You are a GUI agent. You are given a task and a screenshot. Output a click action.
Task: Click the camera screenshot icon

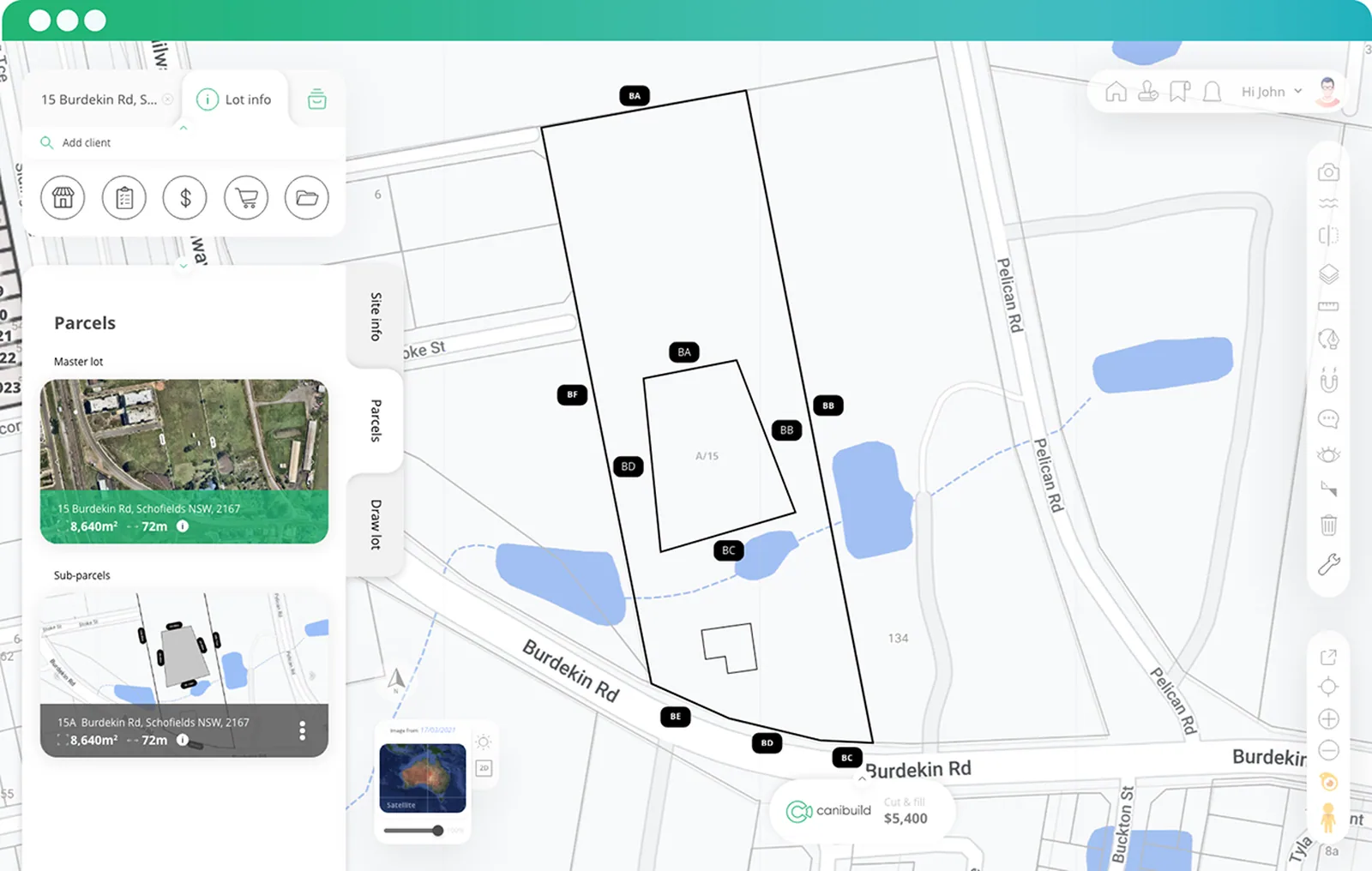click(x=1328, y=172)
